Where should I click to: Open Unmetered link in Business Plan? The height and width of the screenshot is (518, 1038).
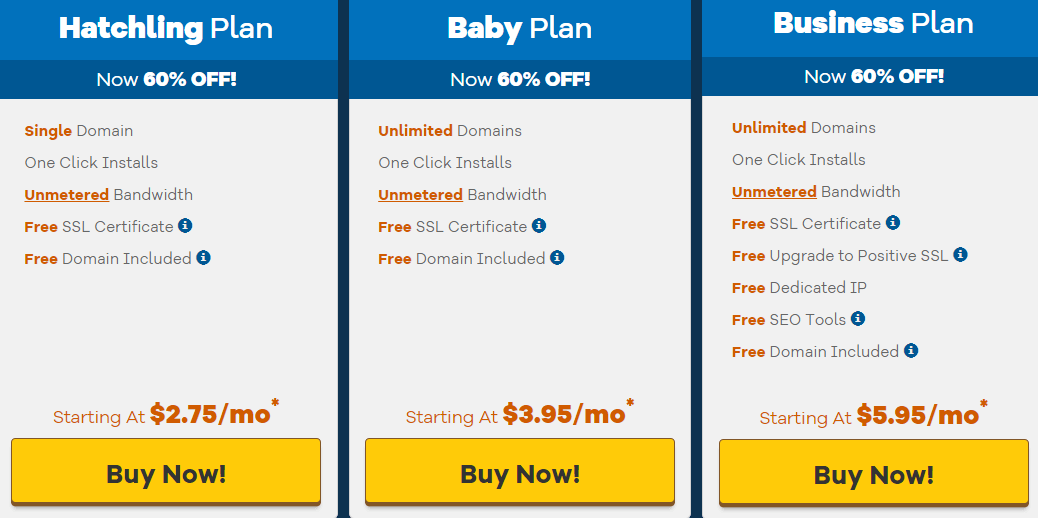click(774, 191)
